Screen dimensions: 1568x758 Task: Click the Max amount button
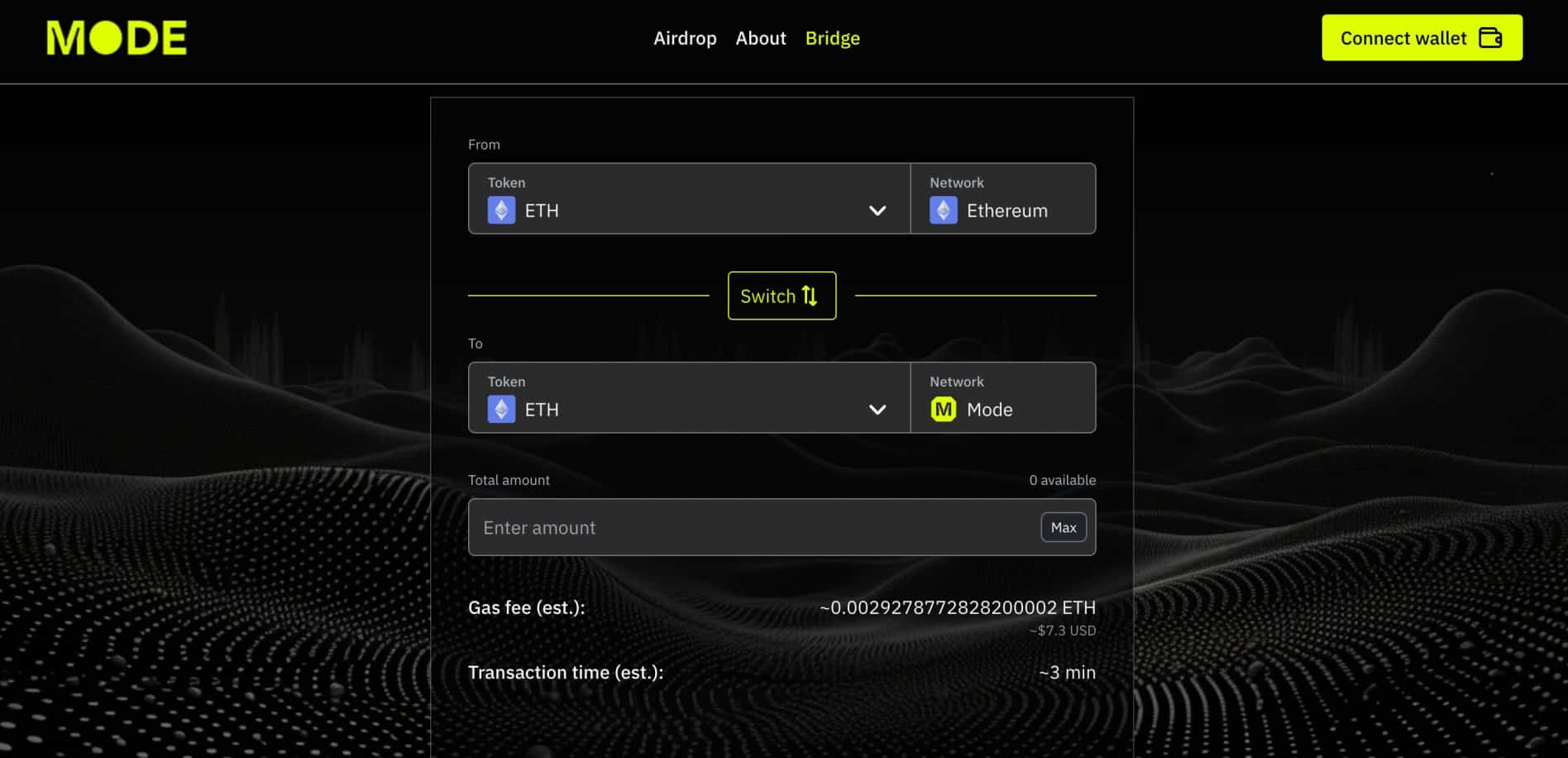pos(1063,527)
